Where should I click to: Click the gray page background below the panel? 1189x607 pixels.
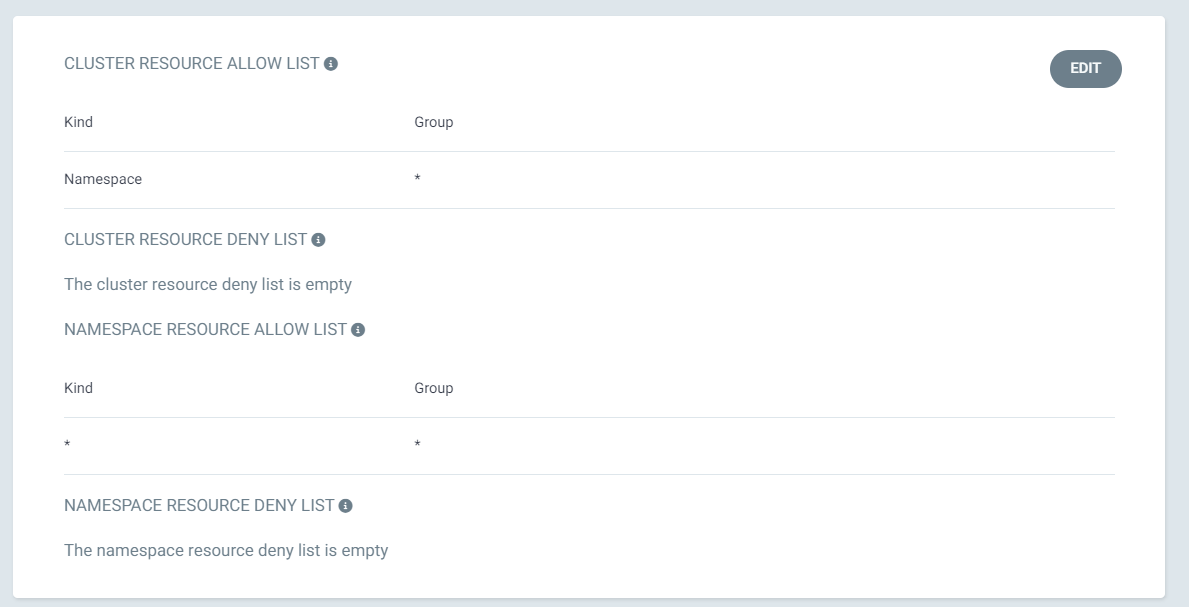point(594,603)
